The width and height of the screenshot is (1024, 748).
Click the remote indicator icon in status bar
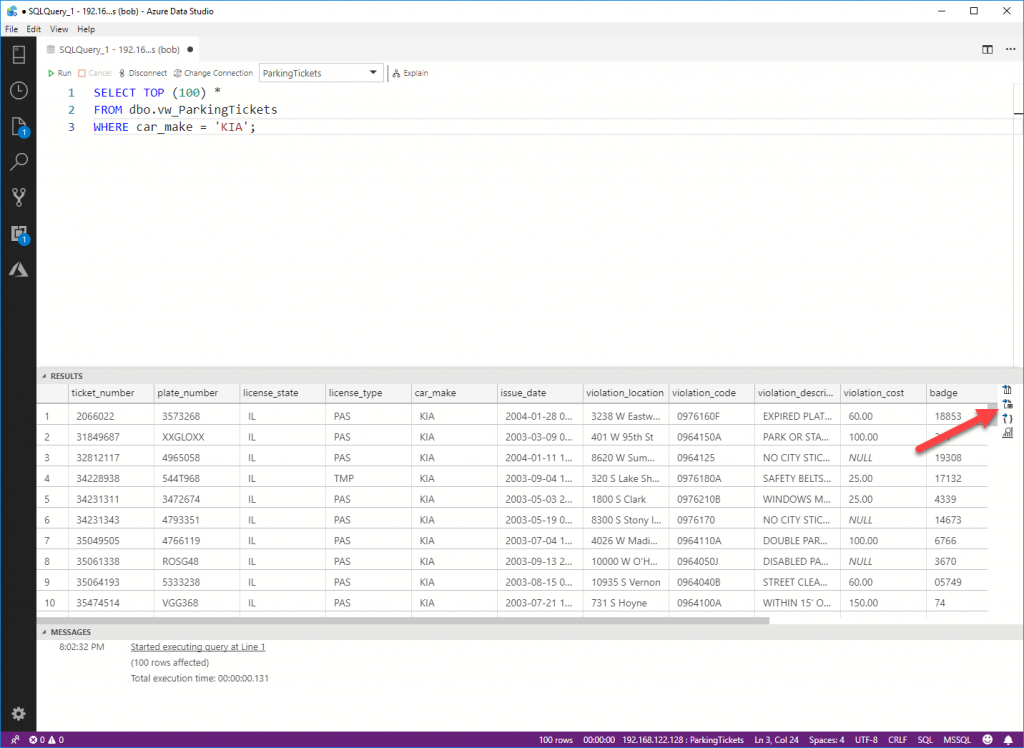[15, 740]
